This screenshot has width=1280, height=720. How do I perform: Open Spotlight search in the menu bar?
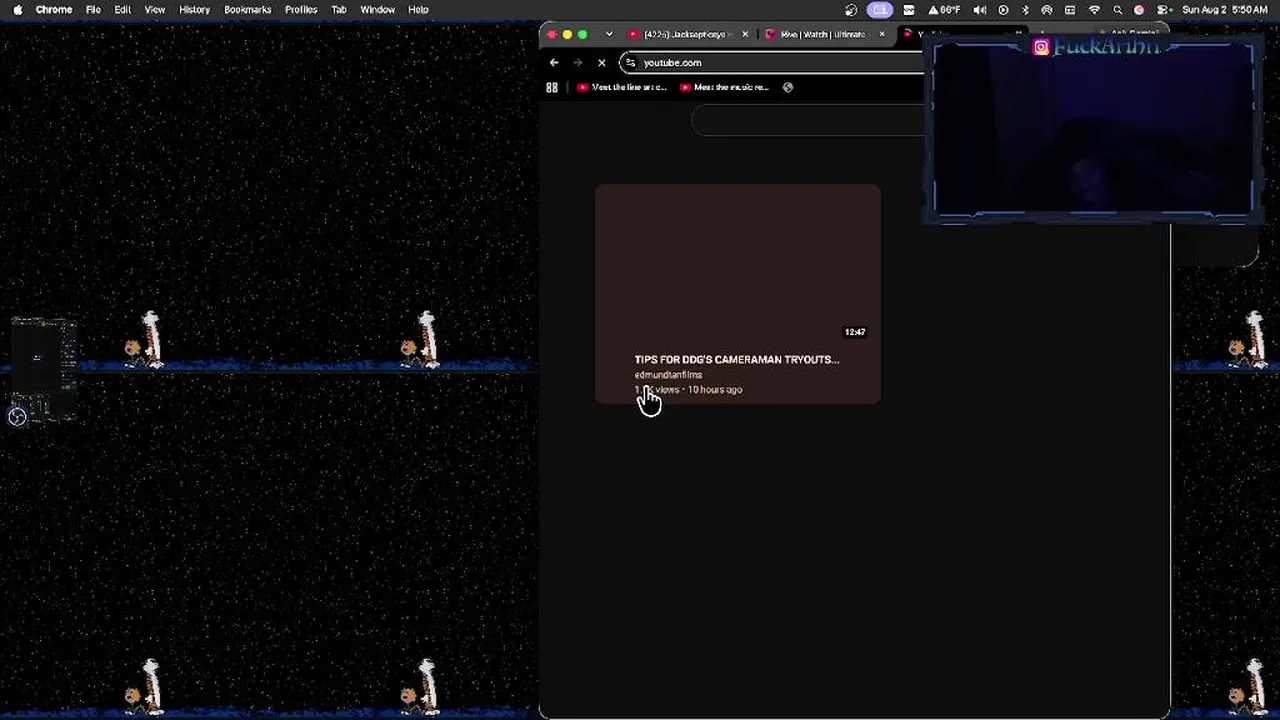click(x=1117, y=10)
